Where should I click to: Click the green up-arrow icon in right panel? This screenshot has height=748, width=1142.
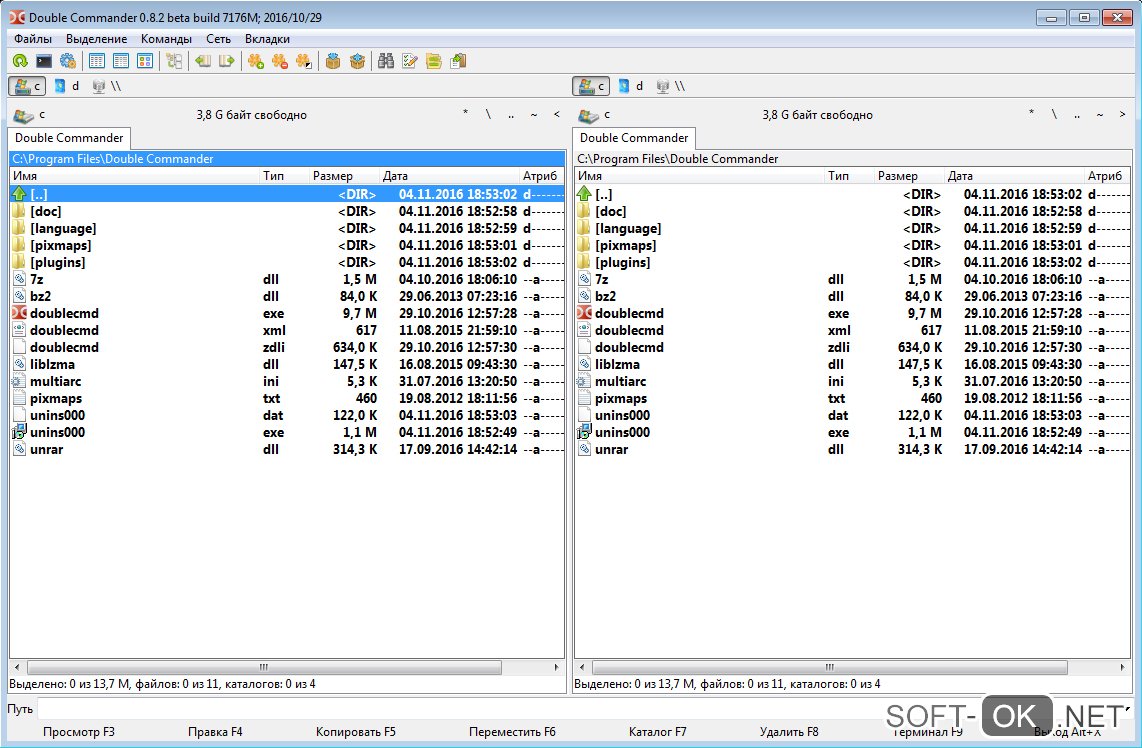point(584,194)
